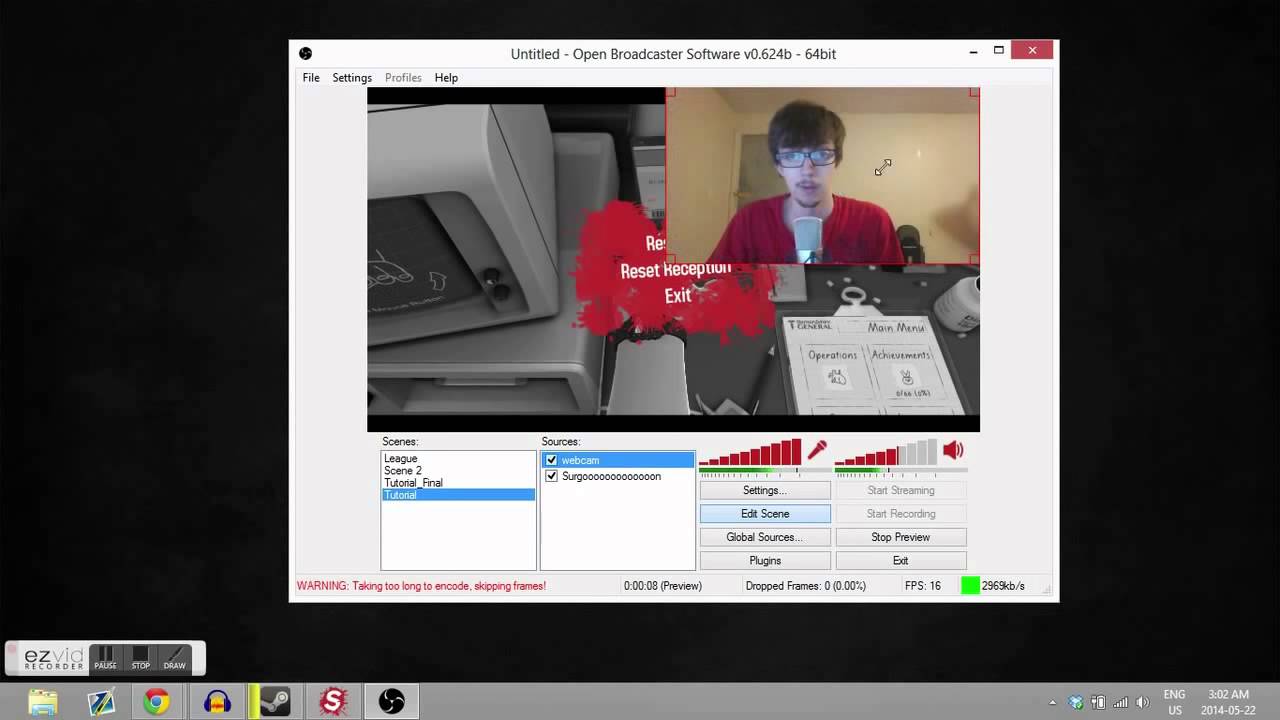Click the Exit button
The image size is (1280, 720).
pyautogui.click(x=901, y=560)
